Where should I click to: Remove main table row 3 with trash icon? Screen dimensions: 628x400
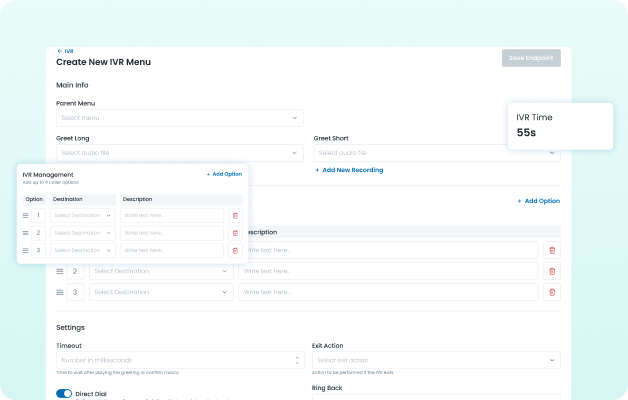point(552,292)
